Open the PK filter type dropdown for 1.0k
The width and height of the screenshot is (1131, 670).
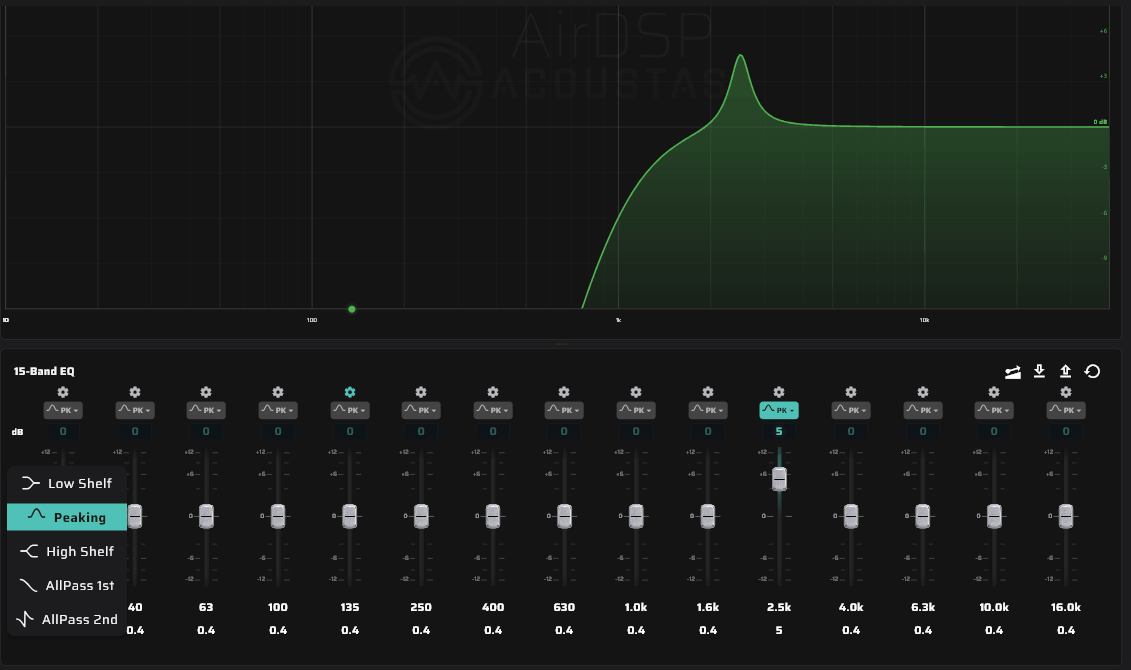[635, 410]
